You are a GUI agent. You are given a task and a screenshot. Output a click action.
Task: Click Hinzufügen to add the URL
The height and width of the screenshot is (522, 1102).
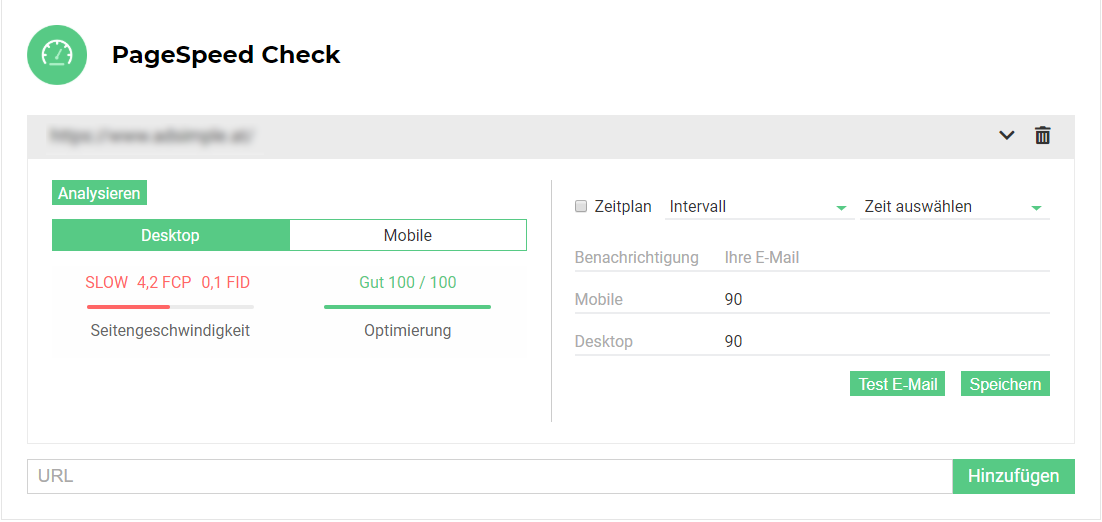[x=1013, y=476]
